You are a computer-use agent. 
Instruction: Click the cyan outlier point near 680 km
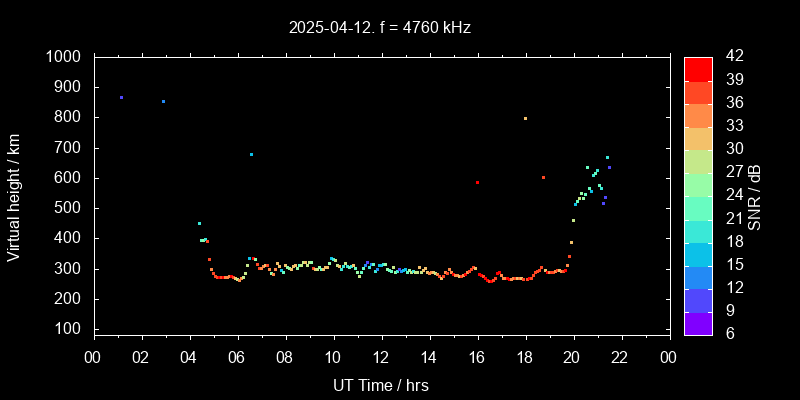point(251,154)
